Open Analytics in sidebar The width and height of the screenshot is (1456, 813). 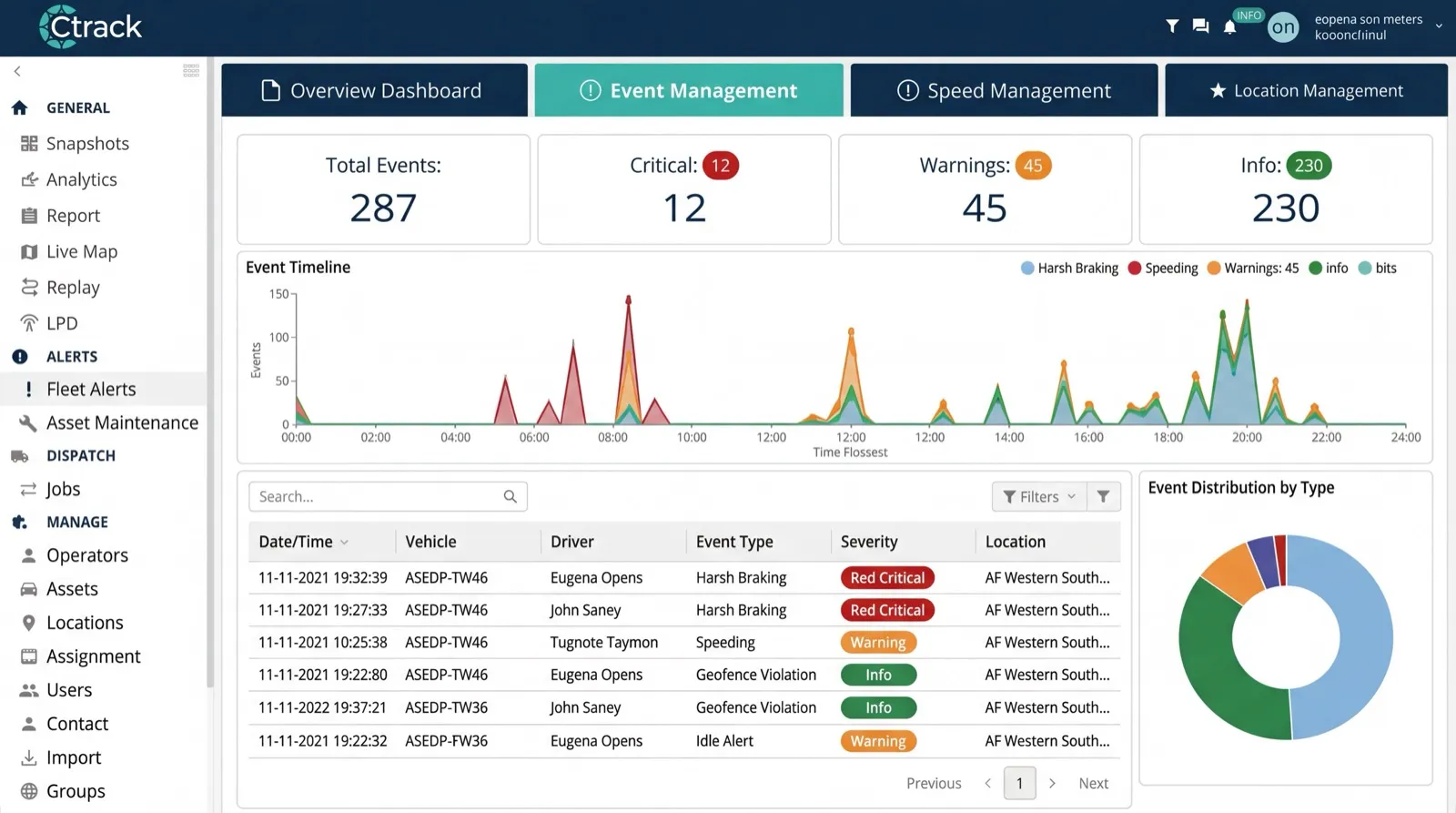(x=82, y=179)
